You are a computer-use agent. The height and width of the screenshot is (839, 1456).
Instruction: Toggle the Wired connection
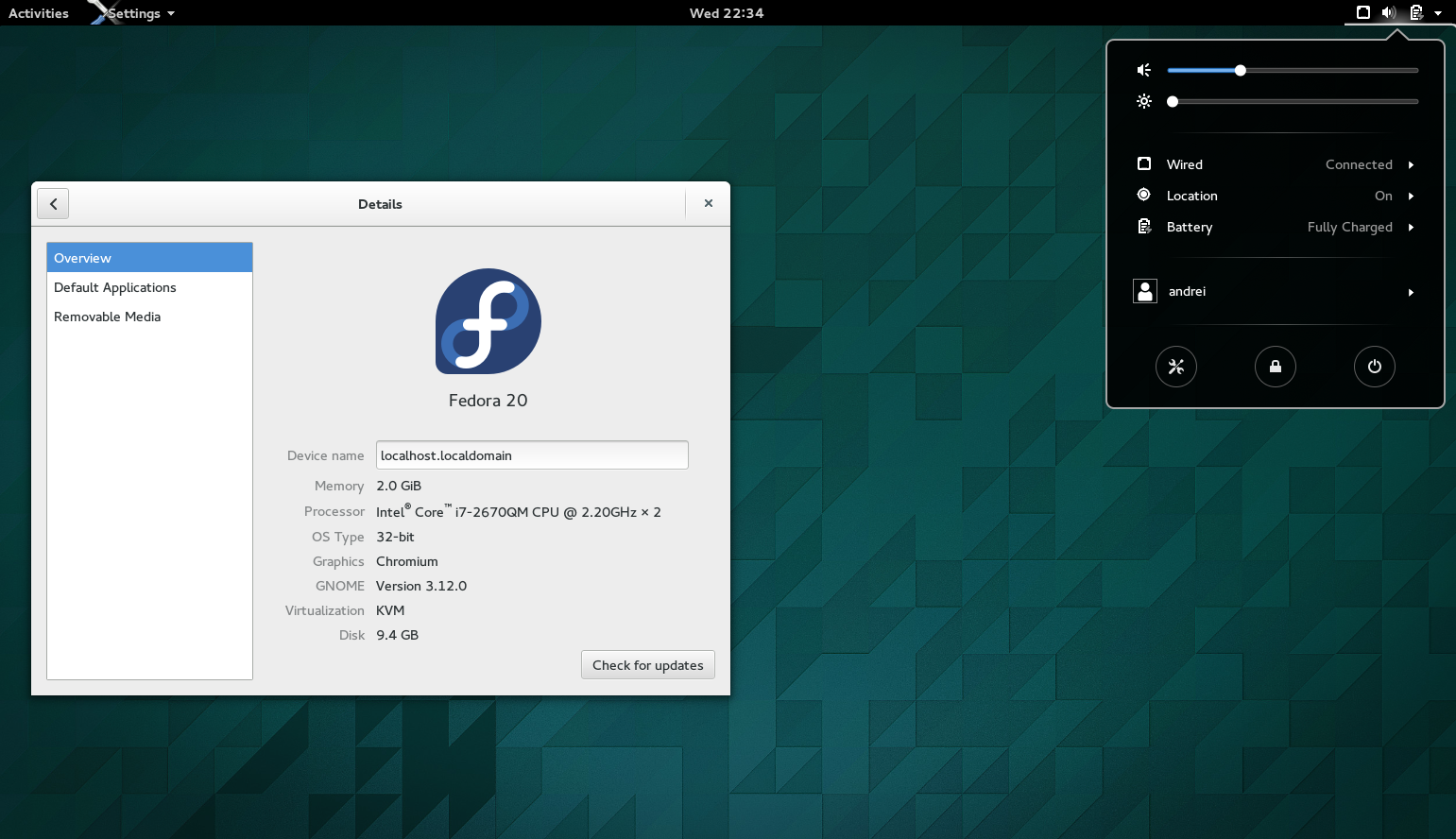click(1359, 164)
